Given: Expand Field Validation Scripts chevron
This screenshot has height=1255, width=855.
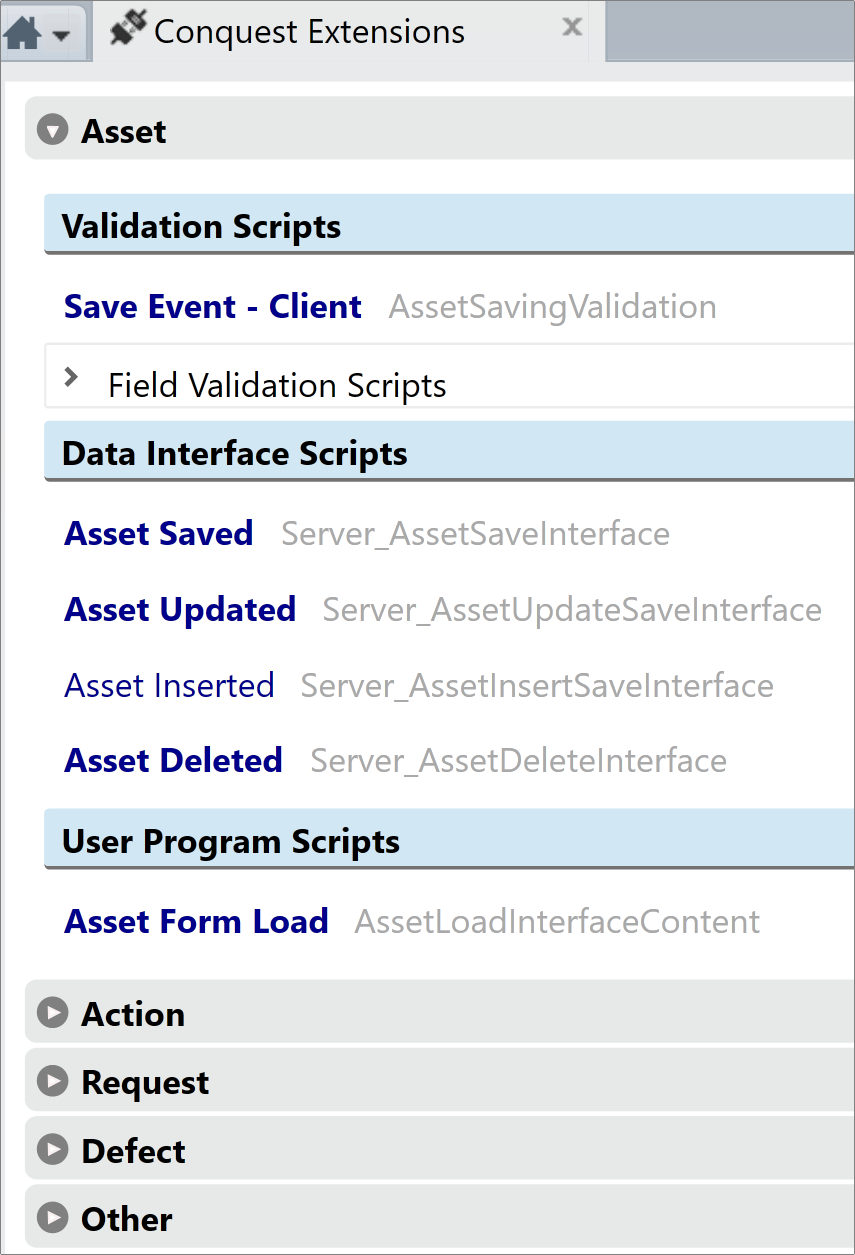Looking at the screenshot, I should click(x=70, y=377).
